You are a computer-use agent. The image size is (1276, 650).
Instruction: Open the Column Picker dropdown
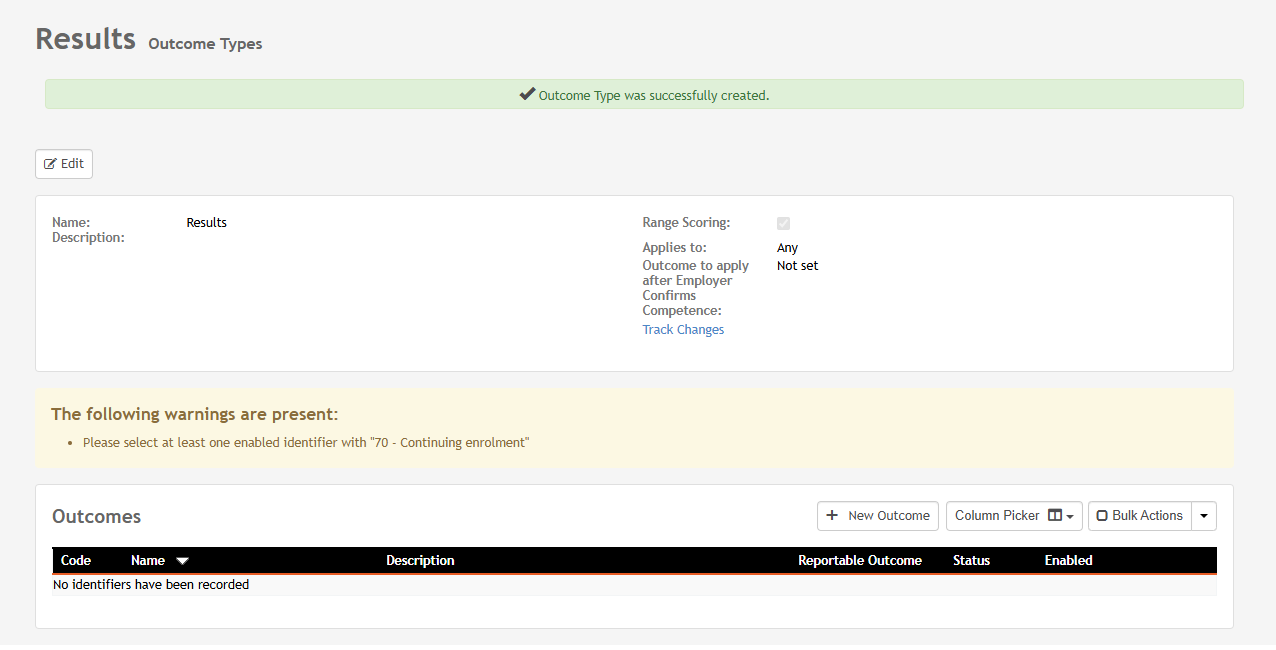point(1014,516)
